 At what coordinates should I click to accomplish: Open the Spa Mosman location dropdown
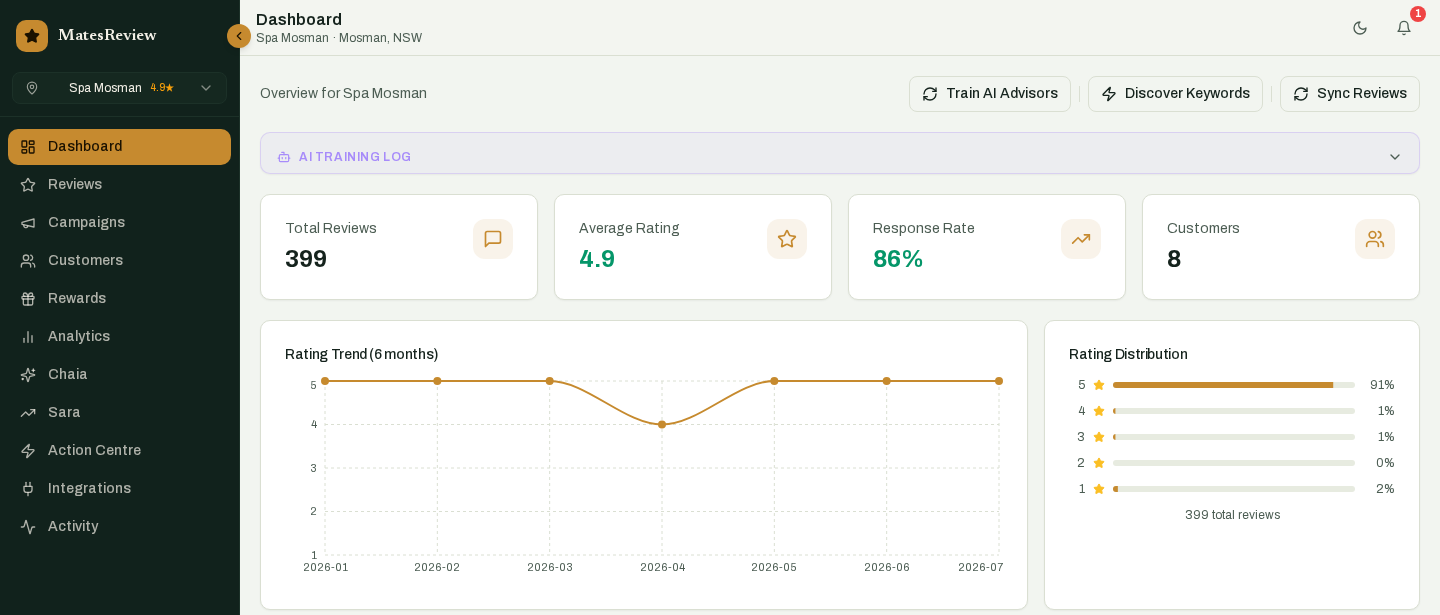(x=119, y=88)
